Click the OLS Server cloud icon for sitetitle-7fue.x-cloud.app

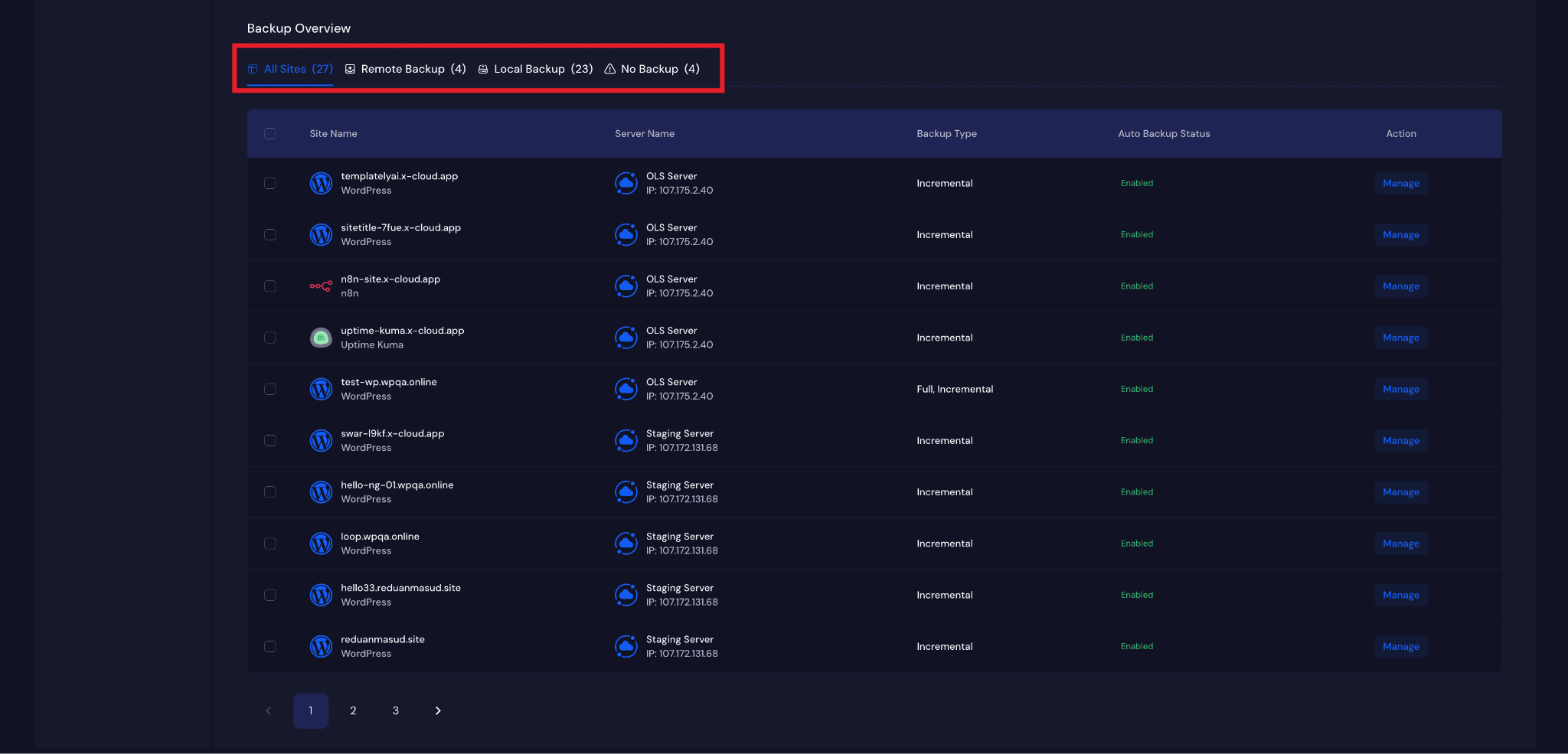coord(626,235)
